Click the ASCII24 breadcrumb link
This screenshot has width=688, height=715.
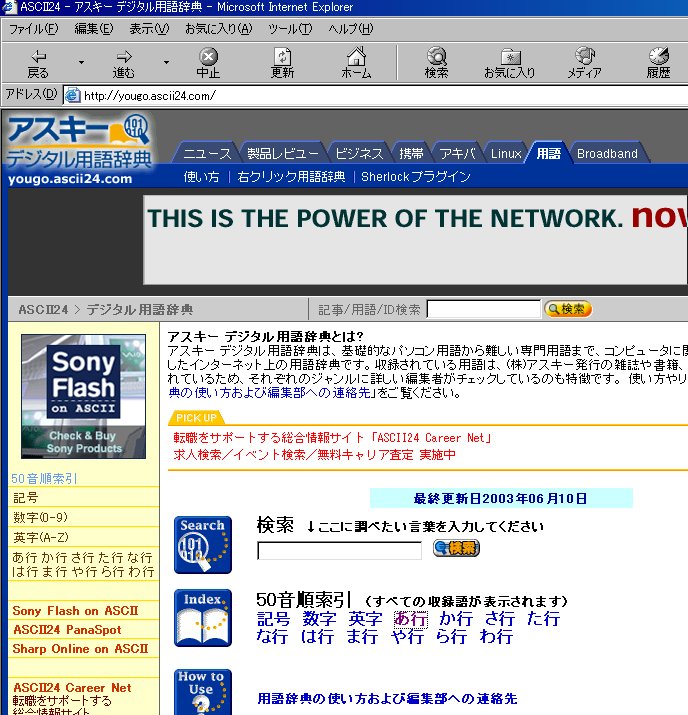pyautogui.click(x=43, y=310)
